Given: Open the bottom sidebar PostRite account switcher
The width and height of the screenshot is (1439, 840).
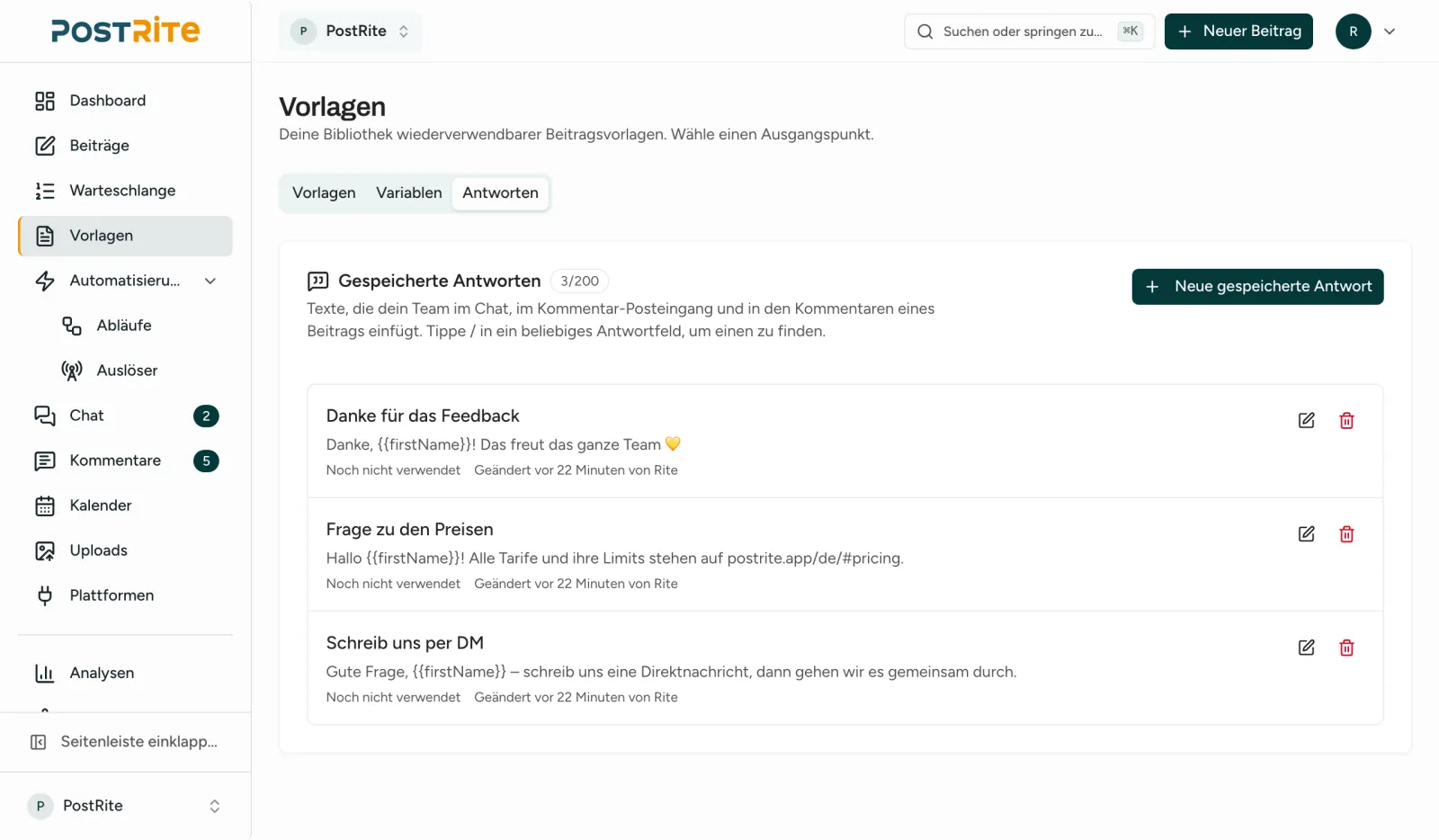Looking at the screenshot, I should [x=125, y=806].
